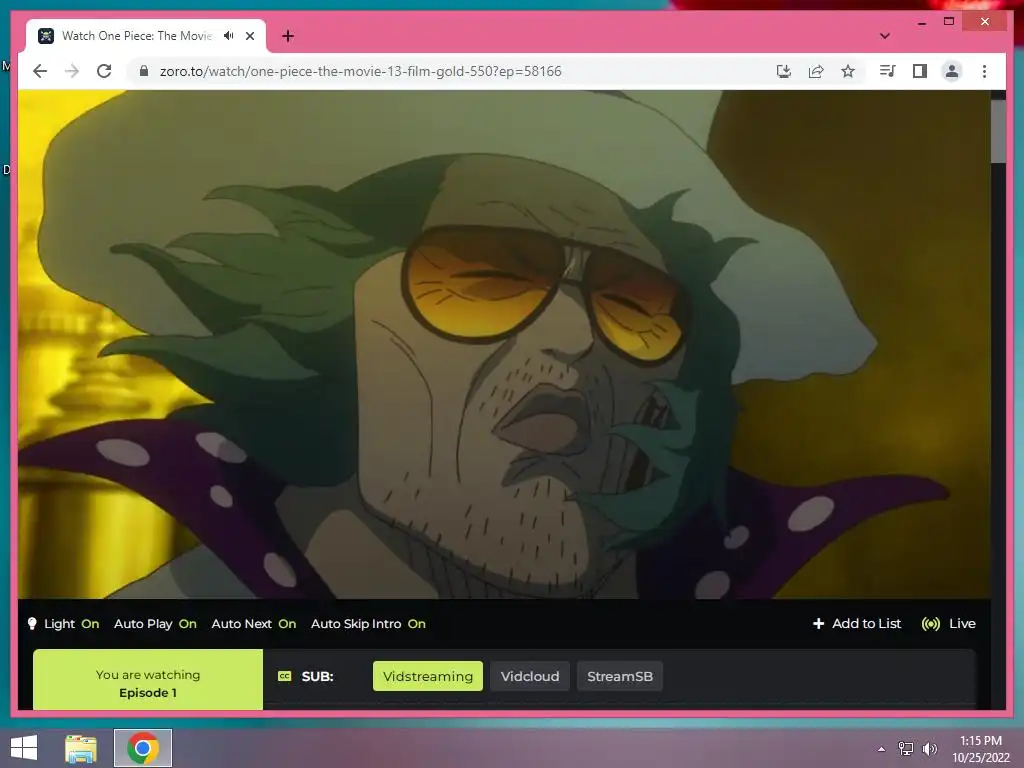Expand the tab search chevron
1024x768 pixels.
pyautogui.click(x=885, y=36)
